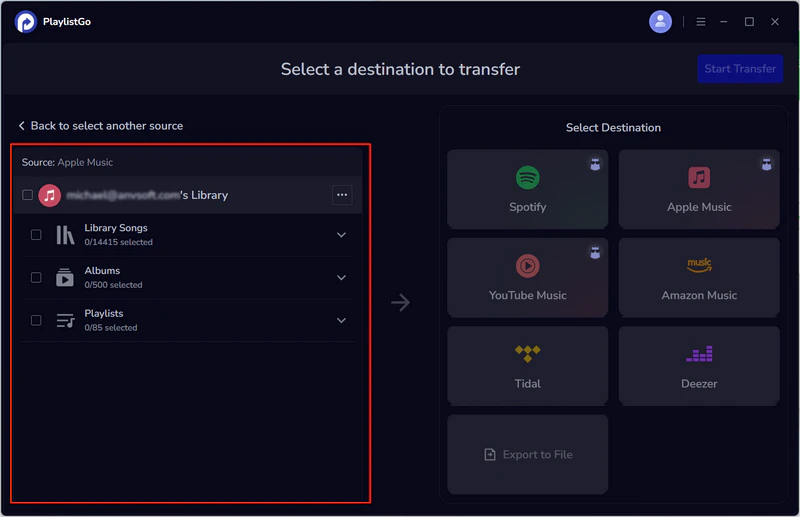Click the 'Select Destination' heading
Screen dimensions: 800x517
pyautogui.click(x=613, y=128)
